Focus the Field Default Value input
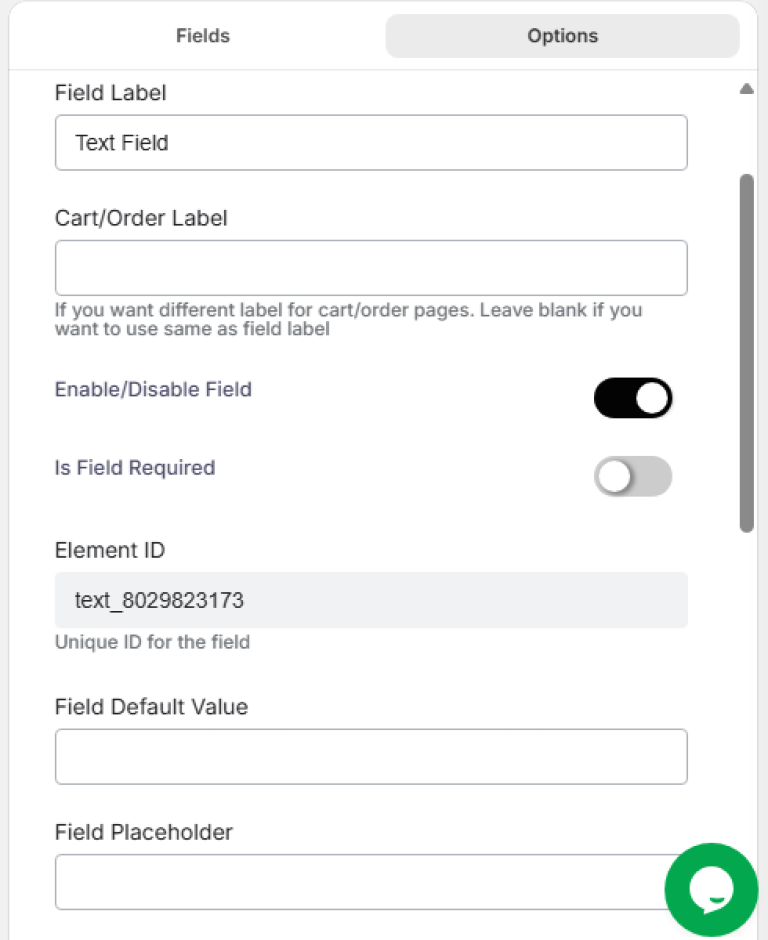 [371, 757]
